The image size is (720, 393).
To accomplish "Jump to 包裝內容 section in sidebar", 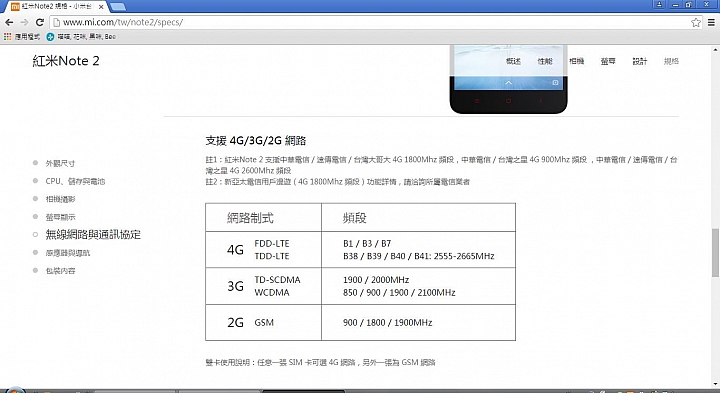I will (x=60, y=270).
